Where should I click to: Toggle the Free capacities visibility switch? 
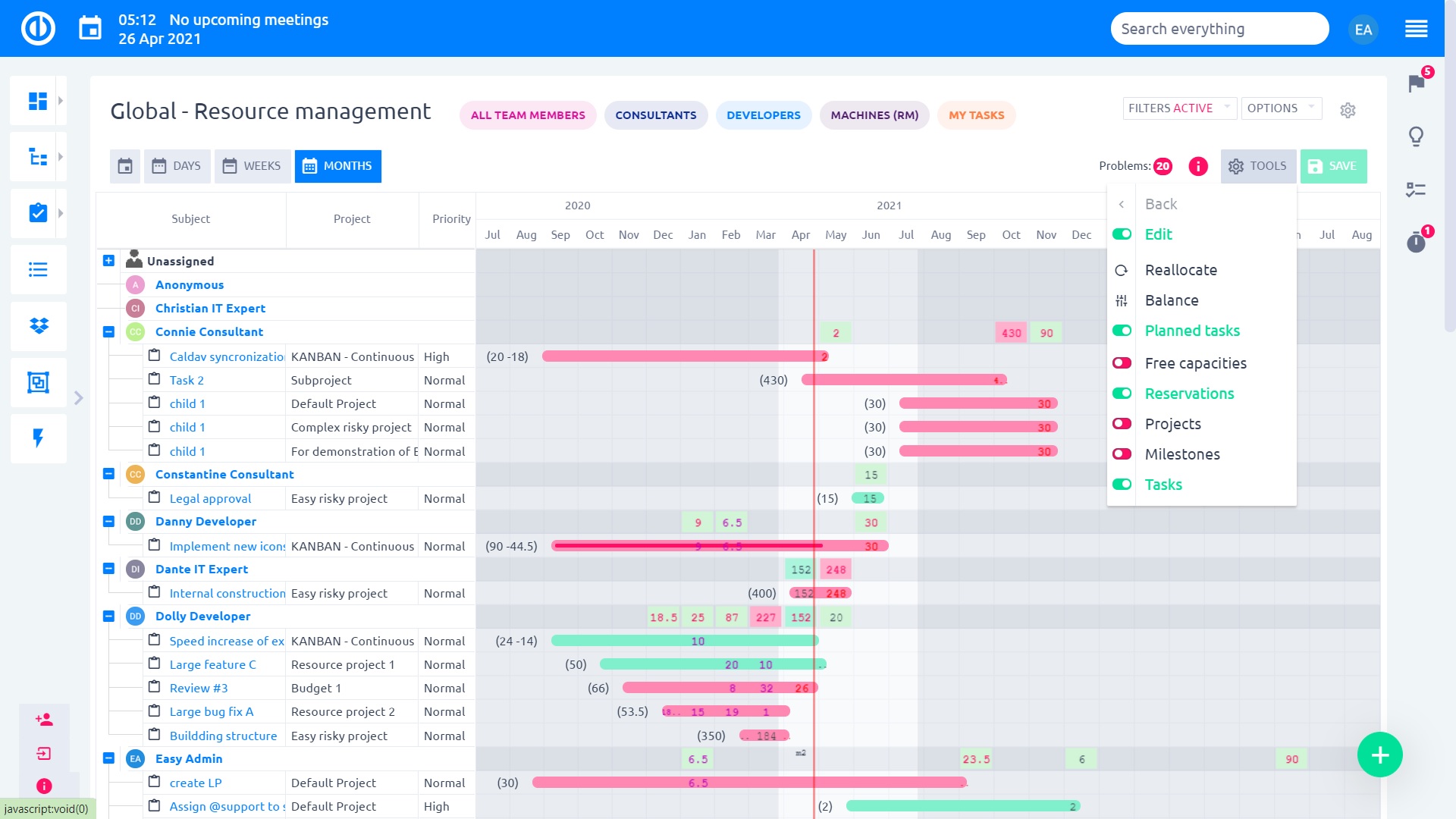[1122, 362]
